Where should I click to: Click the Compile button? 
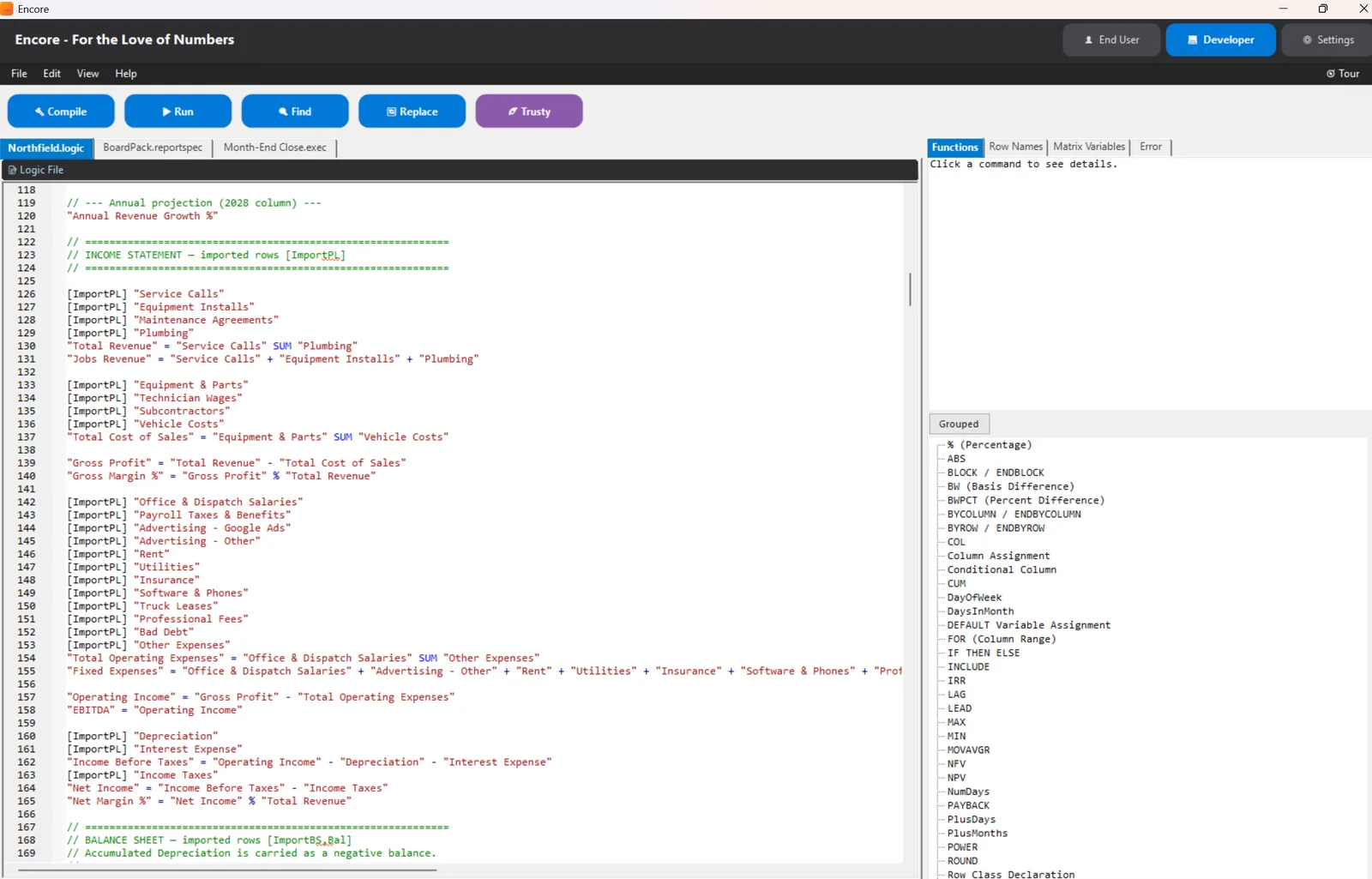[61, 111]
